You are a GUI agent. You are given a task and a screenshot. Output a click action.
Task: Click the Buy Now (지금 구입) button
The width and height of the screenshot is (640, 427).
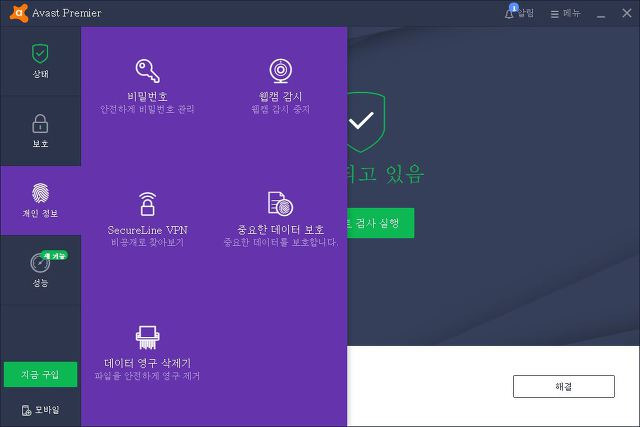[40, 374]
